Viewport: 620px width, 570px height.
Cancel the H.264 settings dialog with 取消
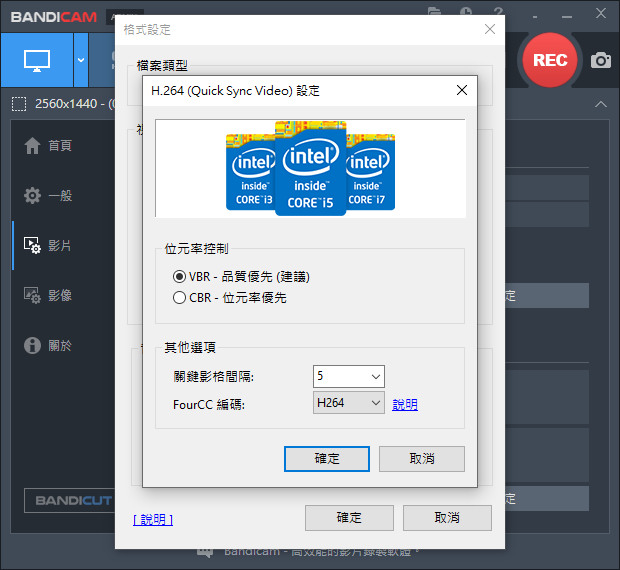click(x=422, y=459)
